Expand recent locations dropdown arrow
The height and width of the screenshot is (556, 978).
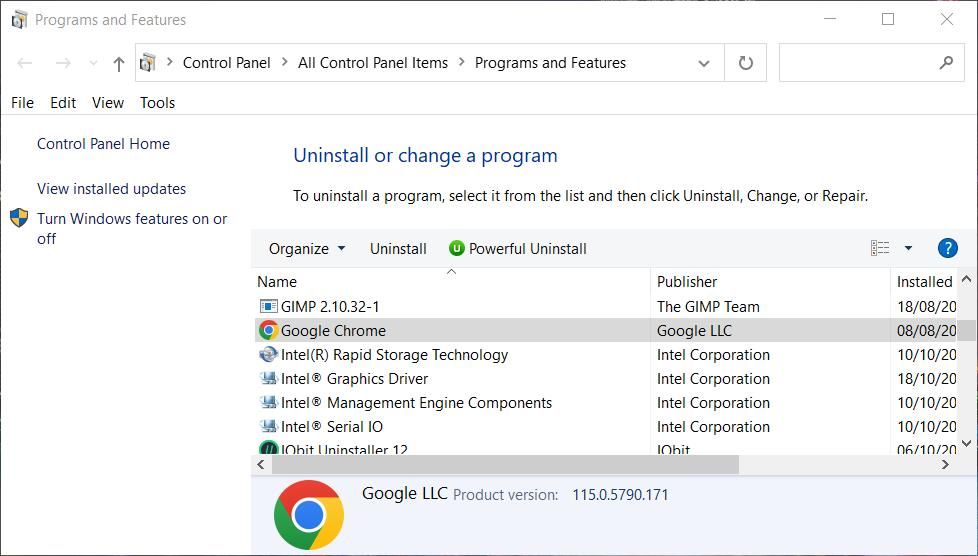[93, 63]
